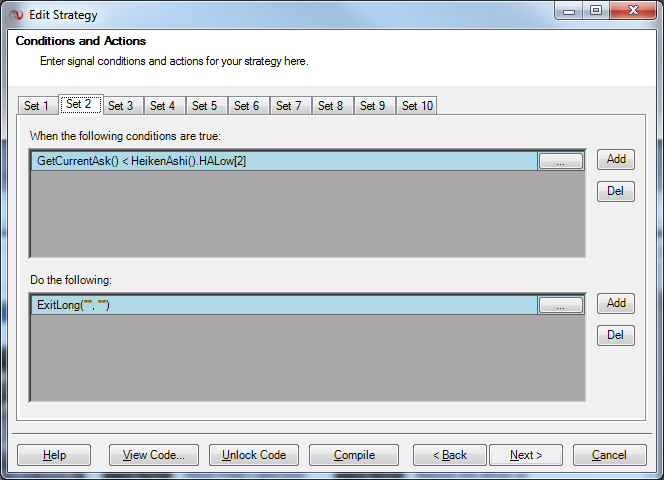Viewport: 664px width, 480px height.
Task: Open the ExitLong action ellipsis button
Action: [x=560, y=305]
